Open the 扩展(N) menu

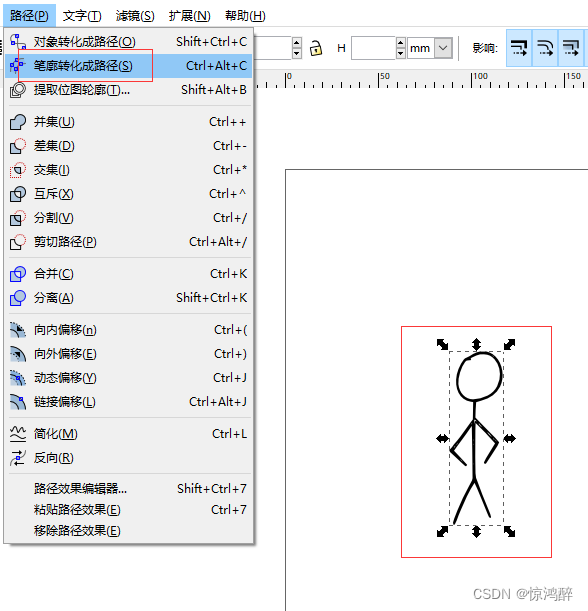pos(189,16)
